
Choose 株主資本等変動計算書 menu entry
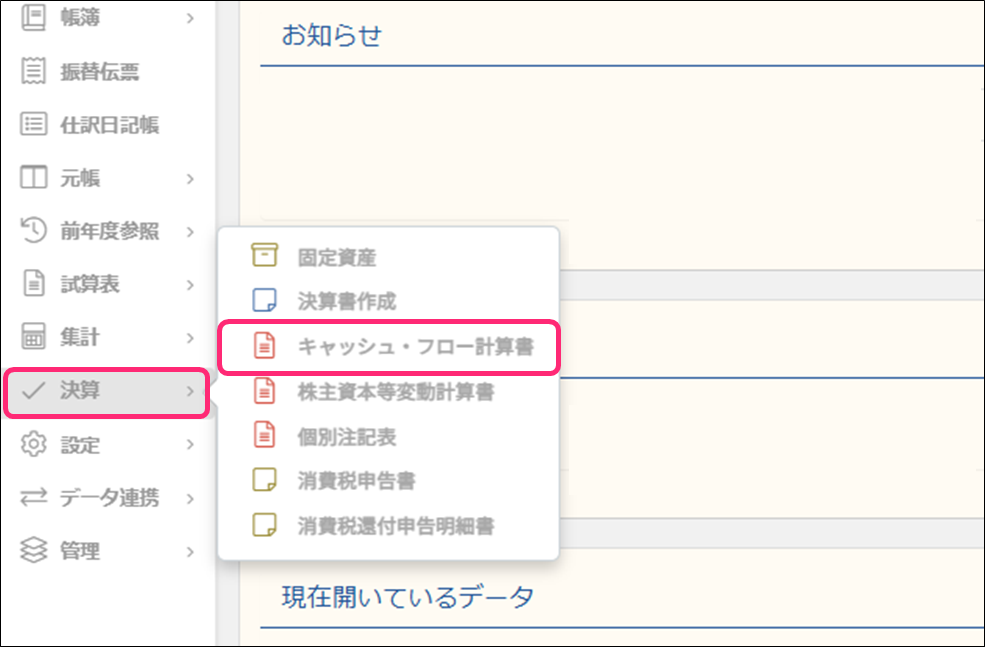tap(395, 392)
